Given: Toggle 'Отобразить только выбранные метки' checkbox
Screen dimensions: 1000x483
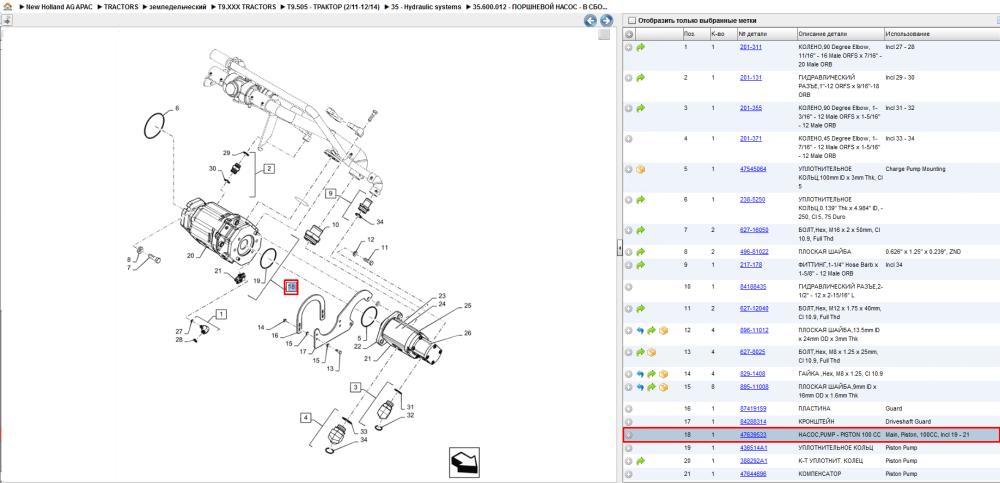Looking at the screenshot, I should (x=631, y=21).
